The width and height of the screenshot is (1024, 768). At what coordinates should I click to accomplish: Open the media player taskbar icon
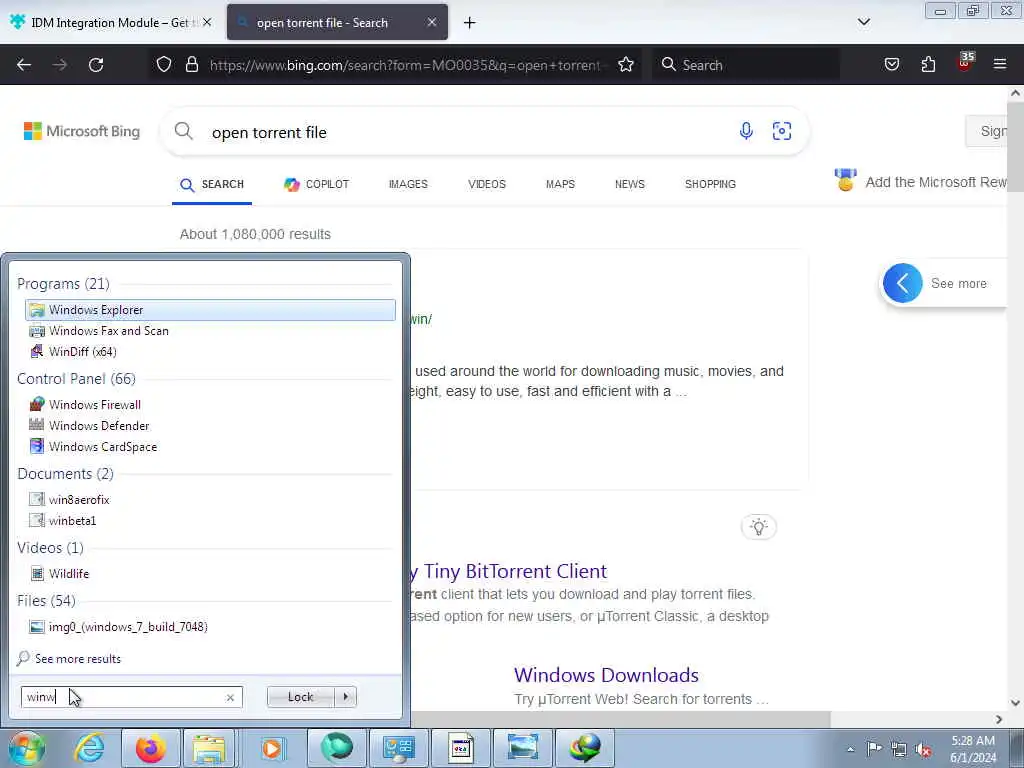point(272,748)
